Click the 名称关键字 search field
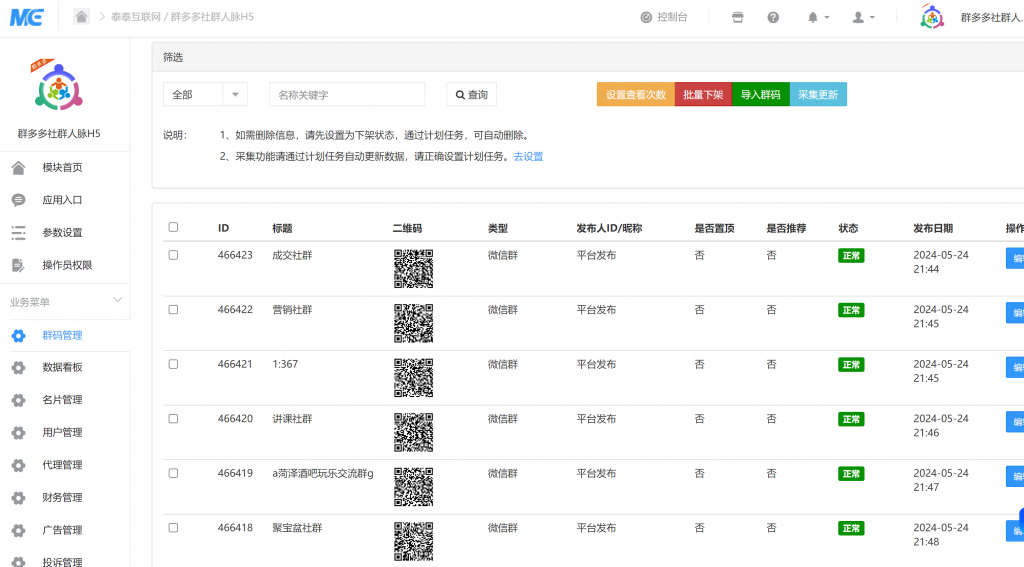 [x=347, y=95]
